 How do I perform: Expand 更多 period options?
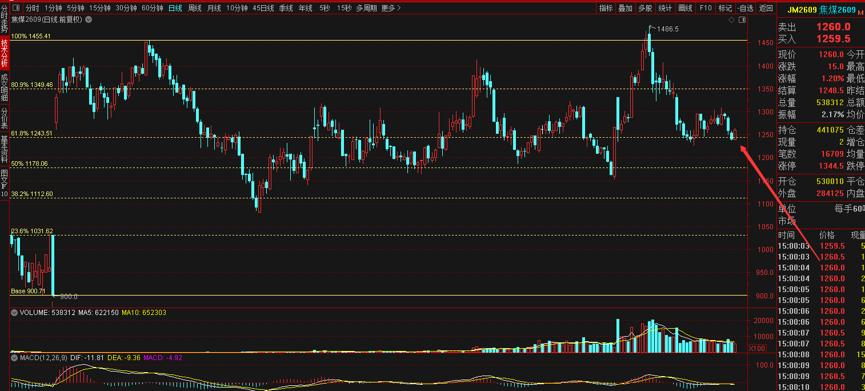pyautogui.click(x=392, y=8)
